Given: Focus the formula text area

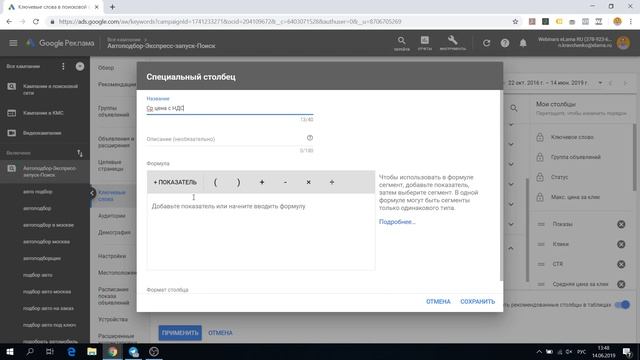Looking at the screenshot, I should tap(261, 231).
